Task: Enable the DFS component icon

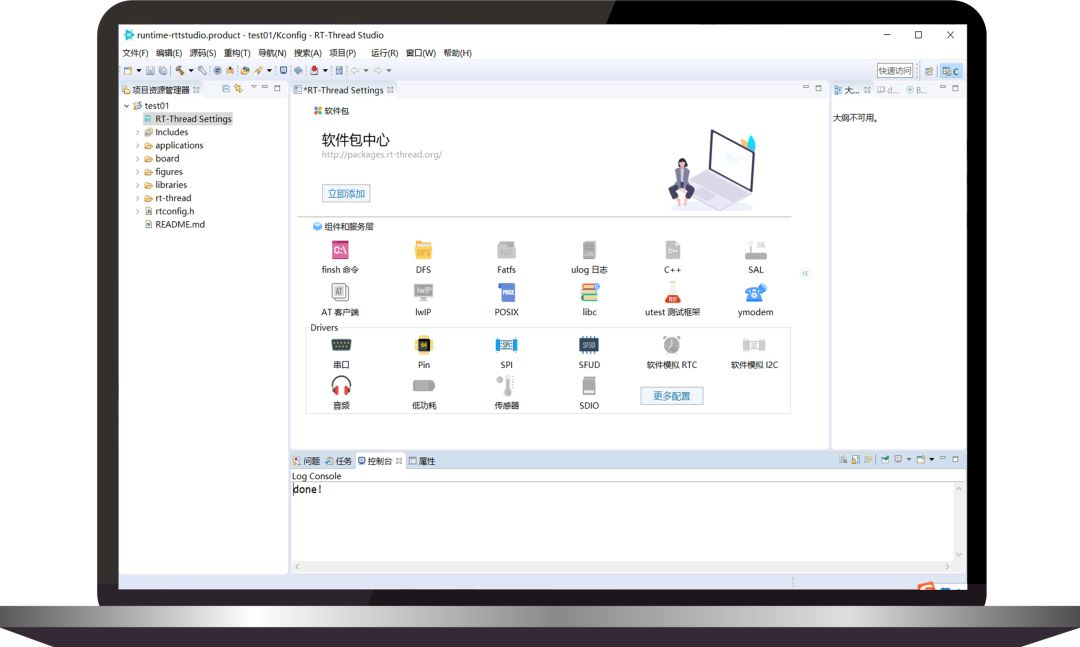Action: (x=423, y=250)
